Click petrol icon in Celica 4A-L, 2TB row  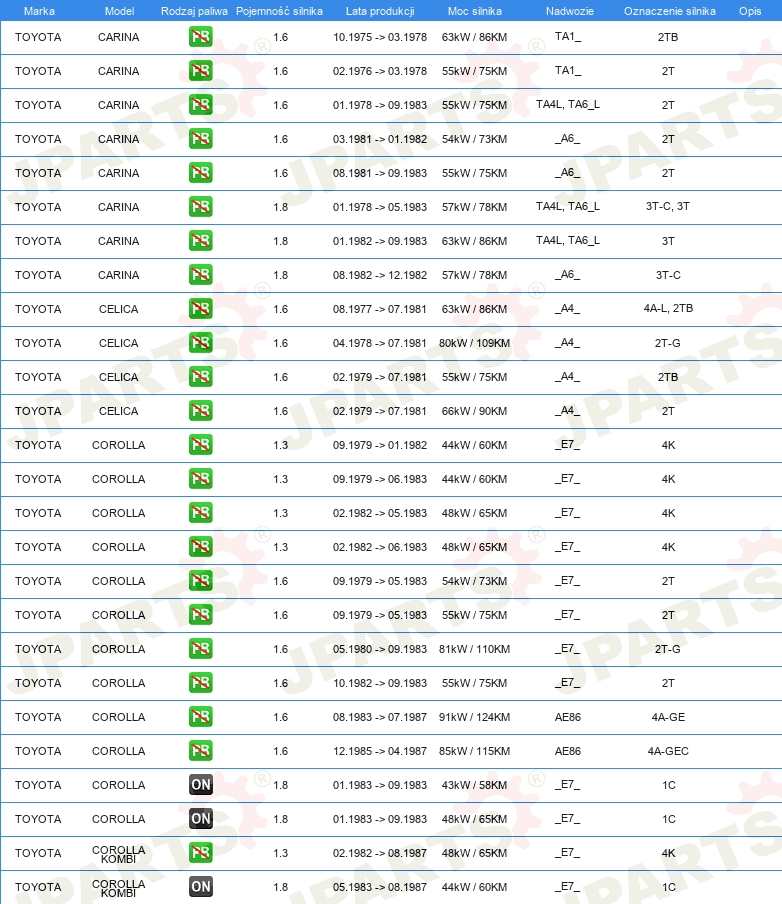(x=201, y=310)
